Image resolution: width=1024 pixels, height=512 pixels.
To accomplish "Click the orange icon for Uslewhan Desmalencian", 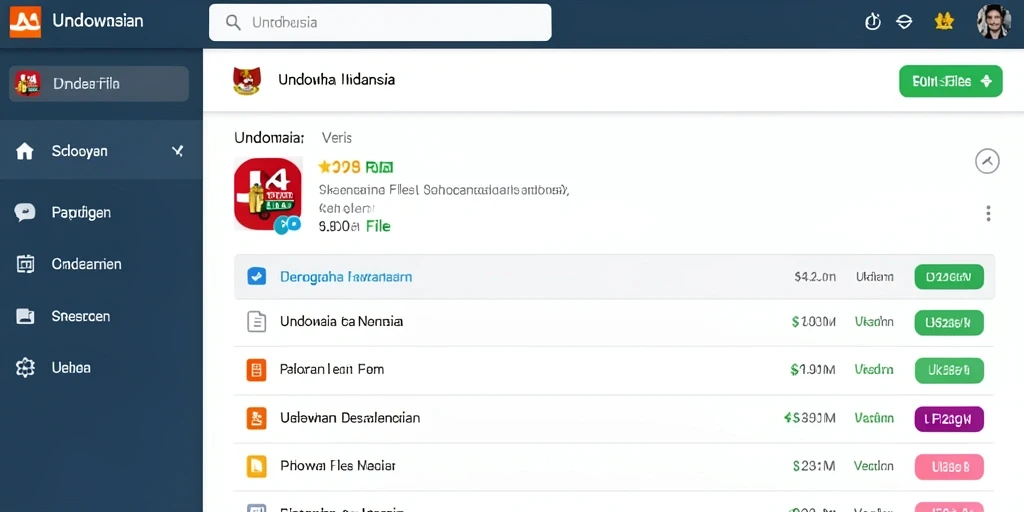I will [x=257, y=418].
